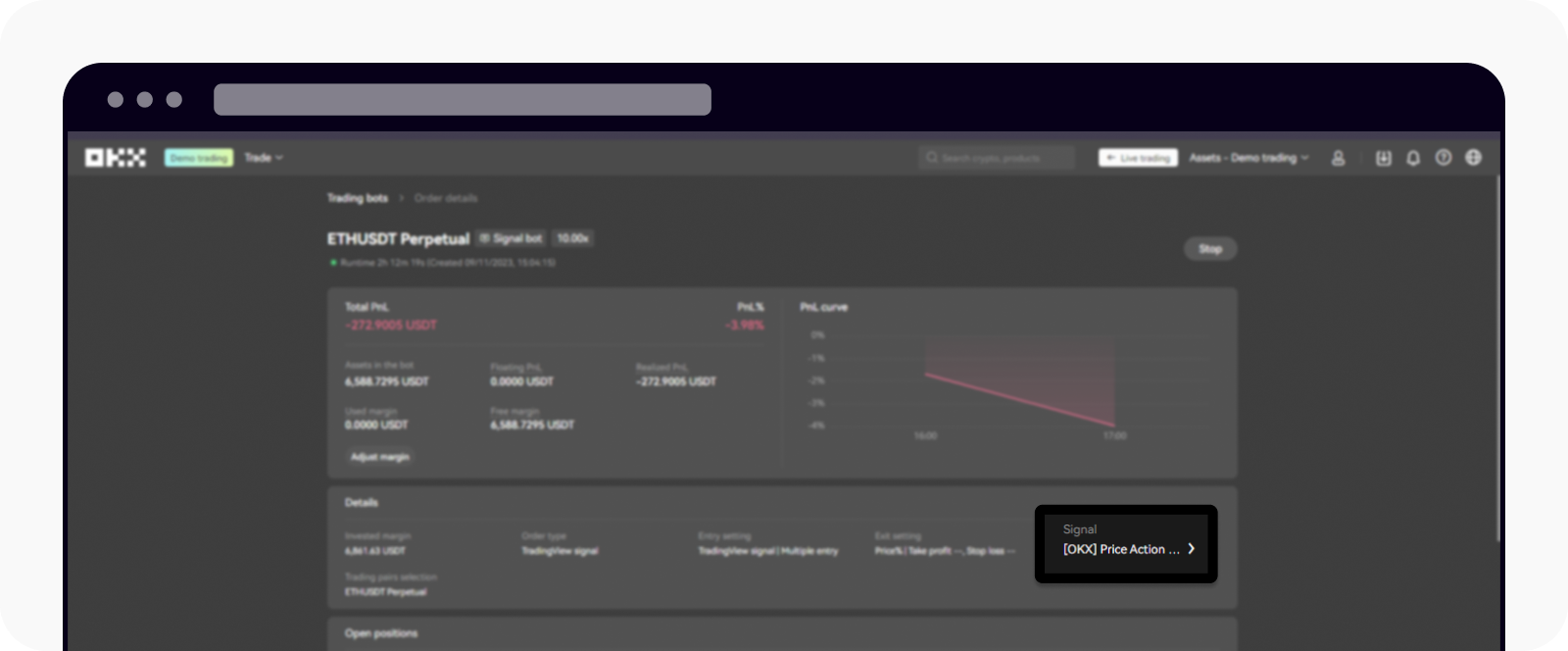Switch to Live trading

[x=1138, y=158]
